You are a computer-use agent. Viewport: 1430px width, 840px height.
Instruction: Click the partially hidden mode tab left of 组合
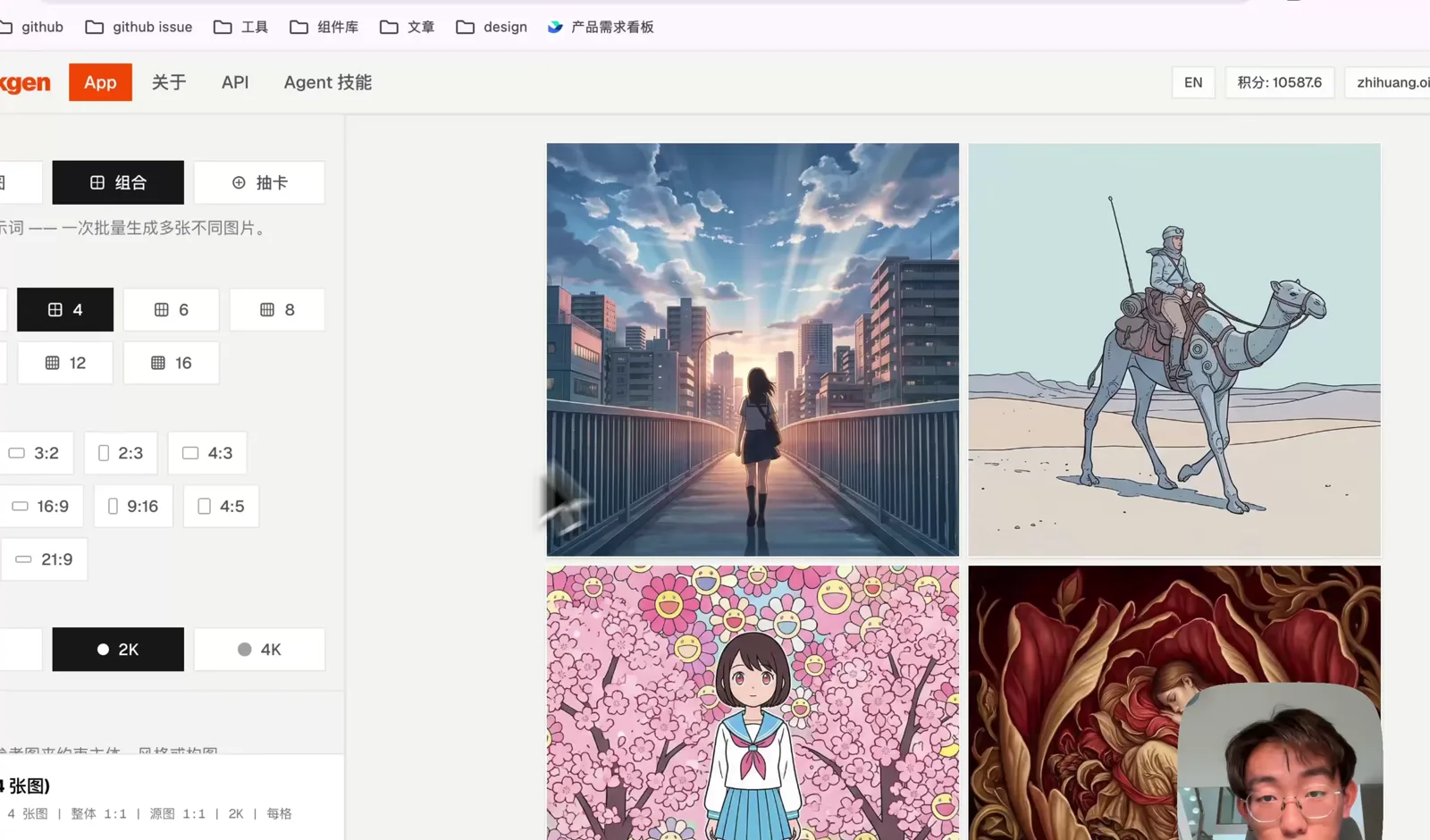[21, 182]
